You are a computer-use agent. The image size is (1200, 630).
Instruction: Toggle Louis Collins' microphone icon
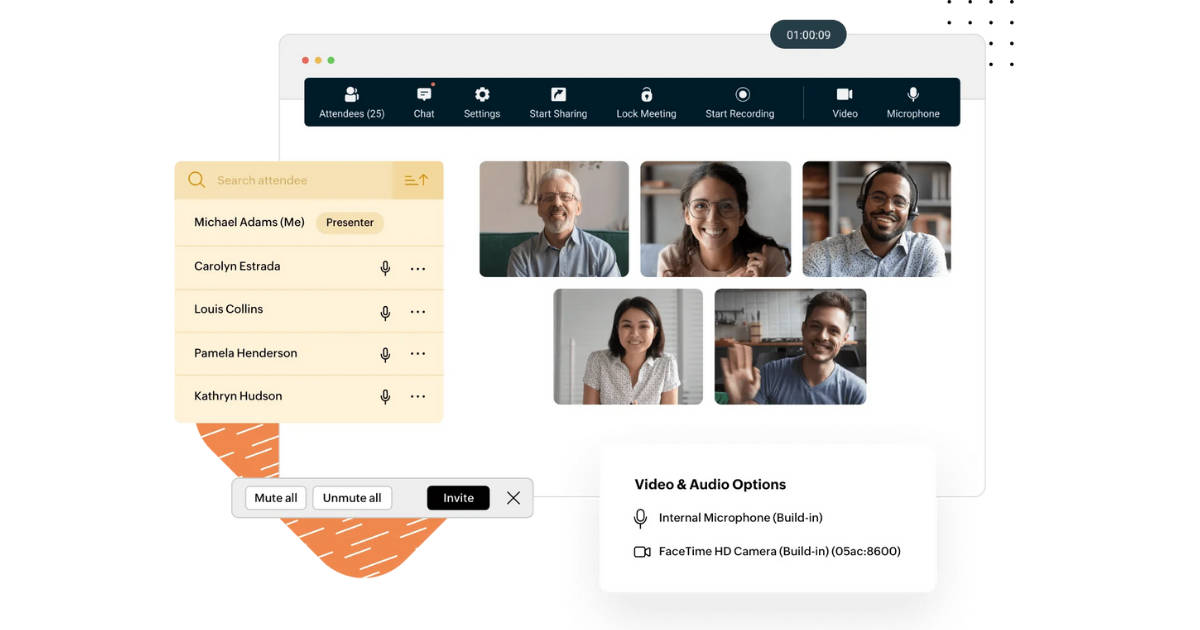[385, 312]
